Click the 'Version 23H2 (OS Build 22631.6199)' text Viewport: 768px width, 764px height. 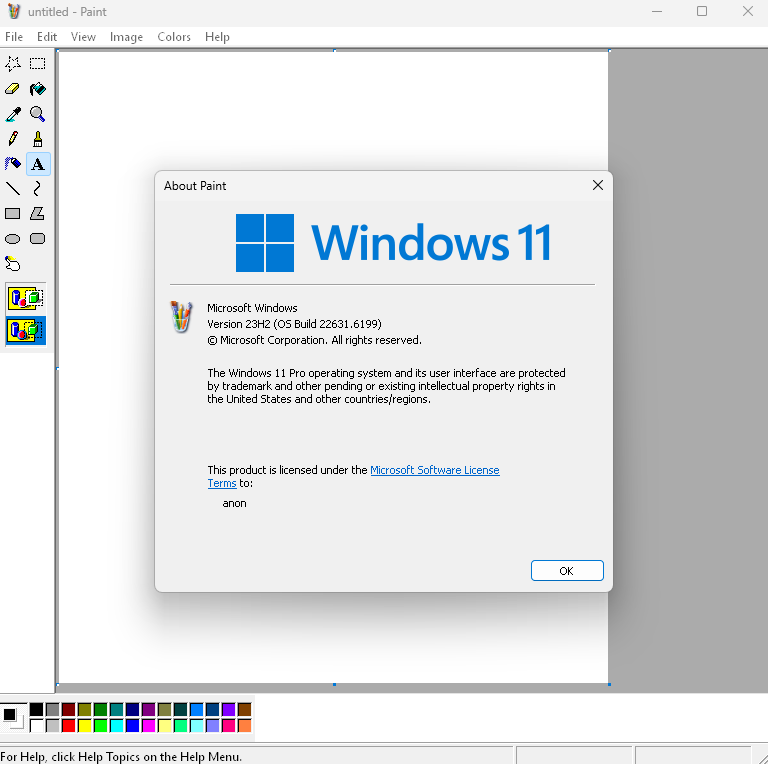click(294, 324)
